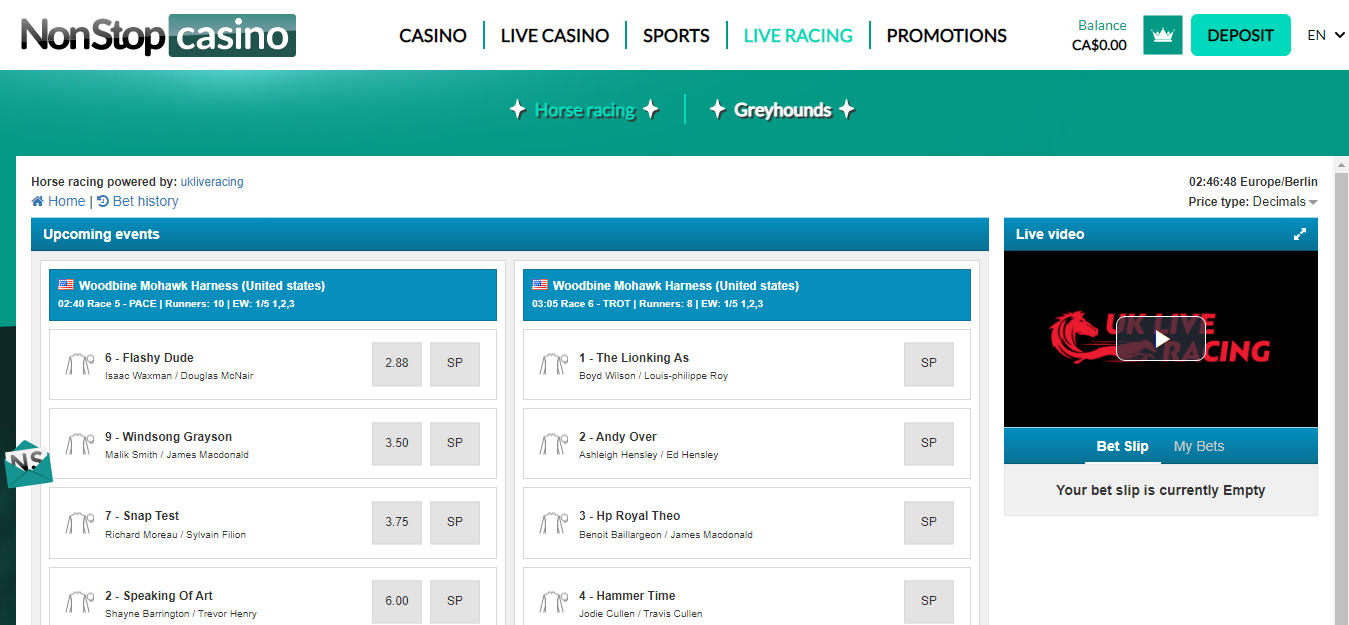Screen dimensions: 1349x625
Task: Go to the racing Home link
Action: point(58,201)
